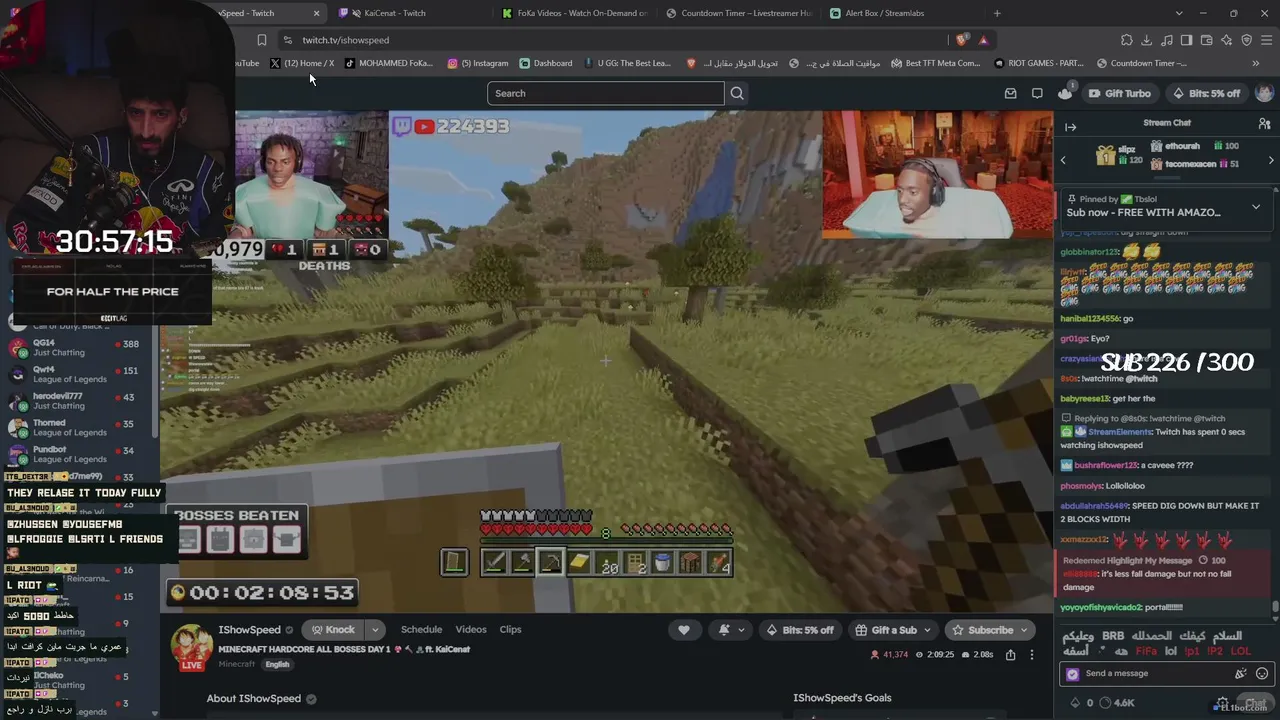Follow channel with the heart button
The height and width of the screenshot is (720, 1280).
click(x=684, y=630)
